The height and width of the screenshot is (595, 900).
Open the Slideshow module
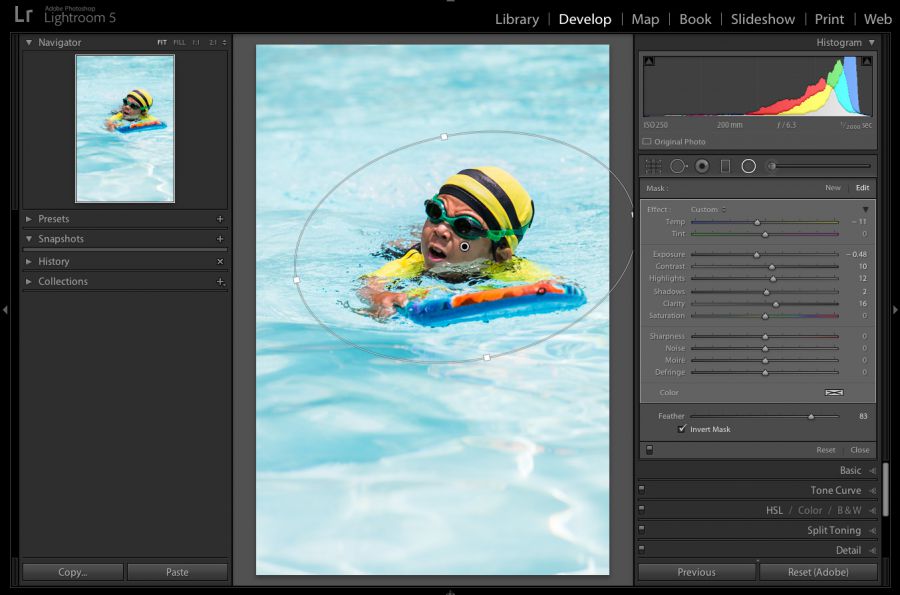(x=763, y=19)
